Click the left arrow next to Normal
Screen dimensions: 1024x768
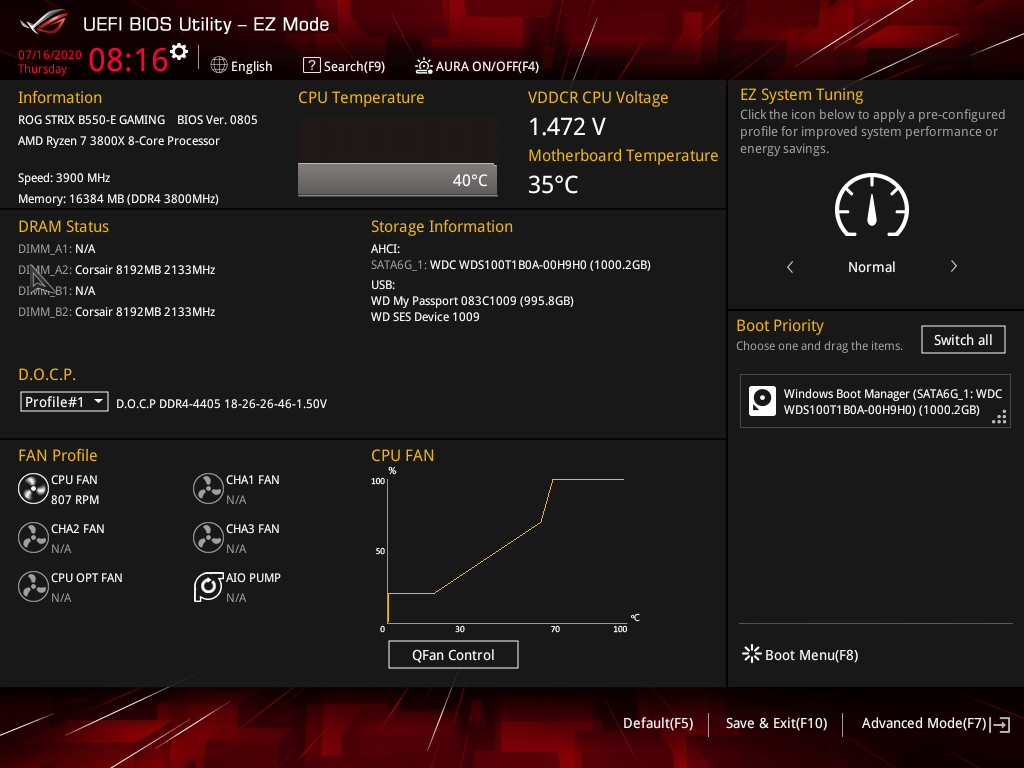(x=789, y=267)
